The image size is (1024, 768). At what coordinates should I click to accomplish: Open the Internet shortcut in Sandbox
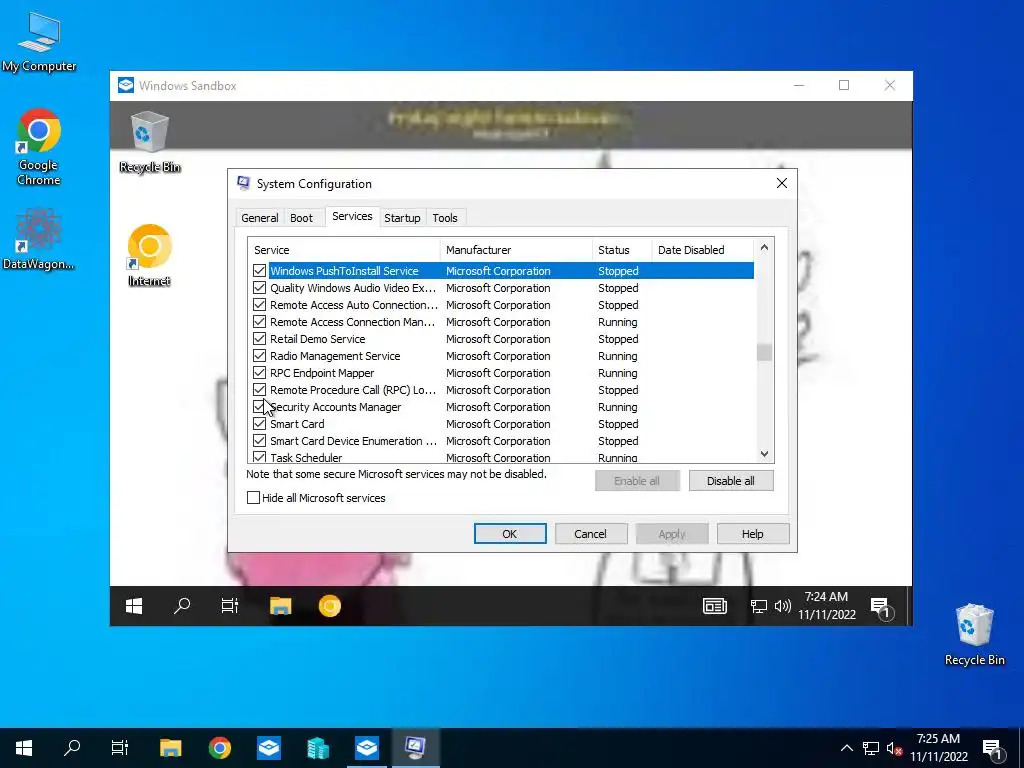150,256
